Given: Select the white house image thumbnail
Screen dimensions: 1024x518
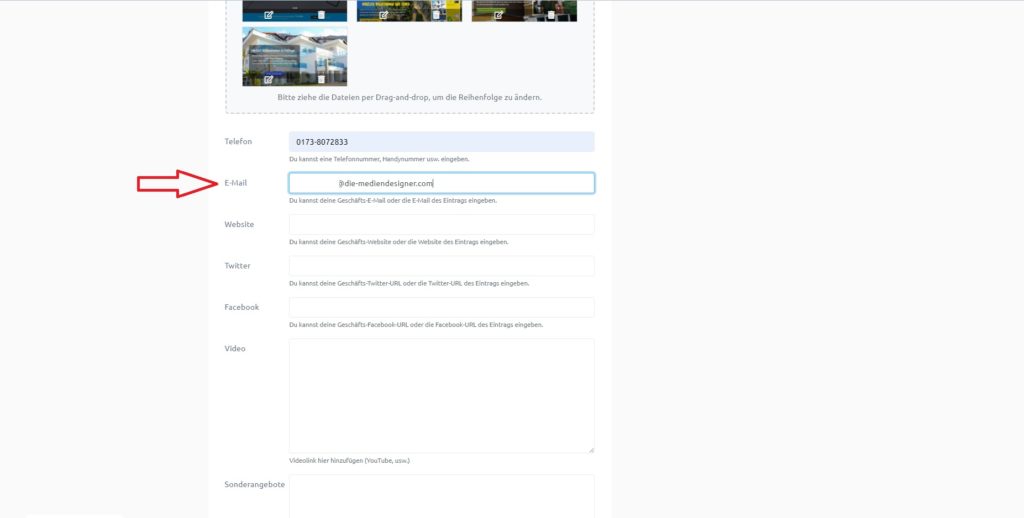Looking at the screenshot, I should (295, 52).
